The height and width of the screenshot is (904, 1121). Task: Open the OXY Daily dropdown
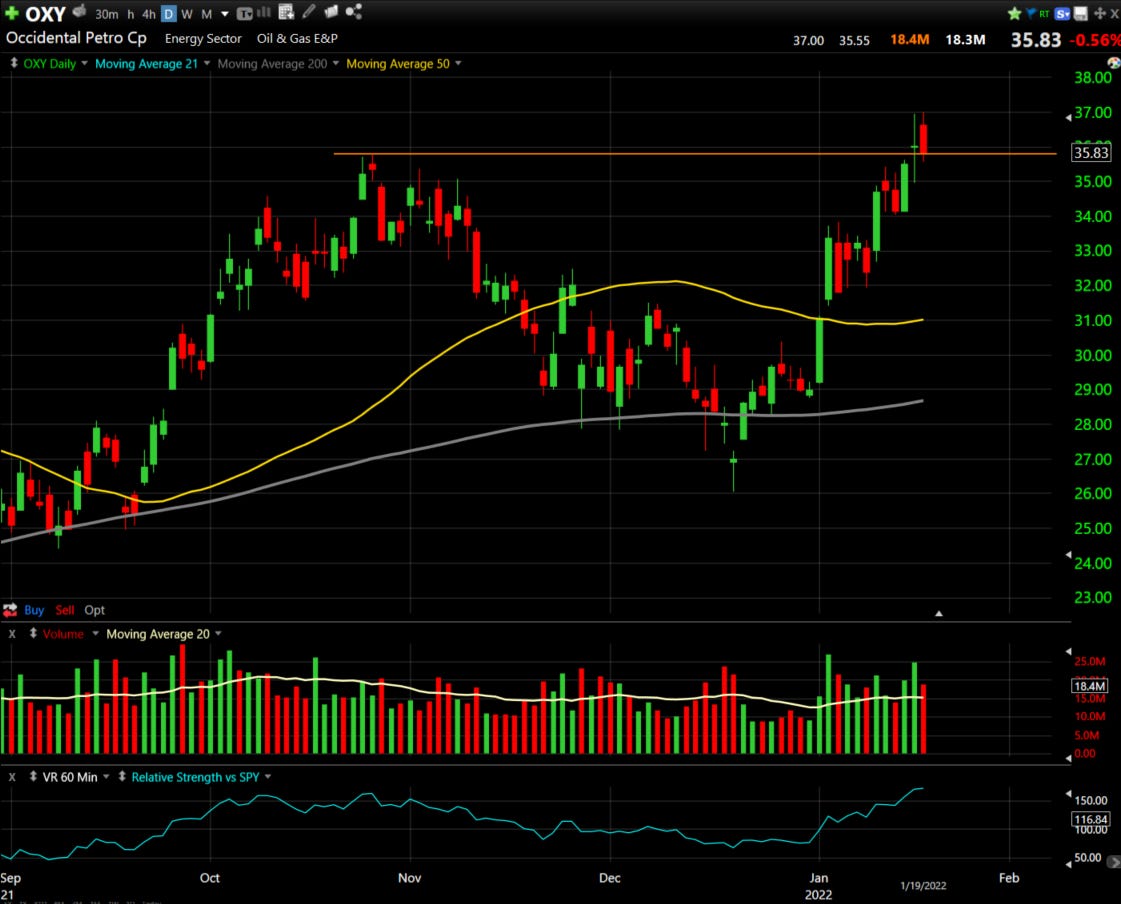point(84,63)
